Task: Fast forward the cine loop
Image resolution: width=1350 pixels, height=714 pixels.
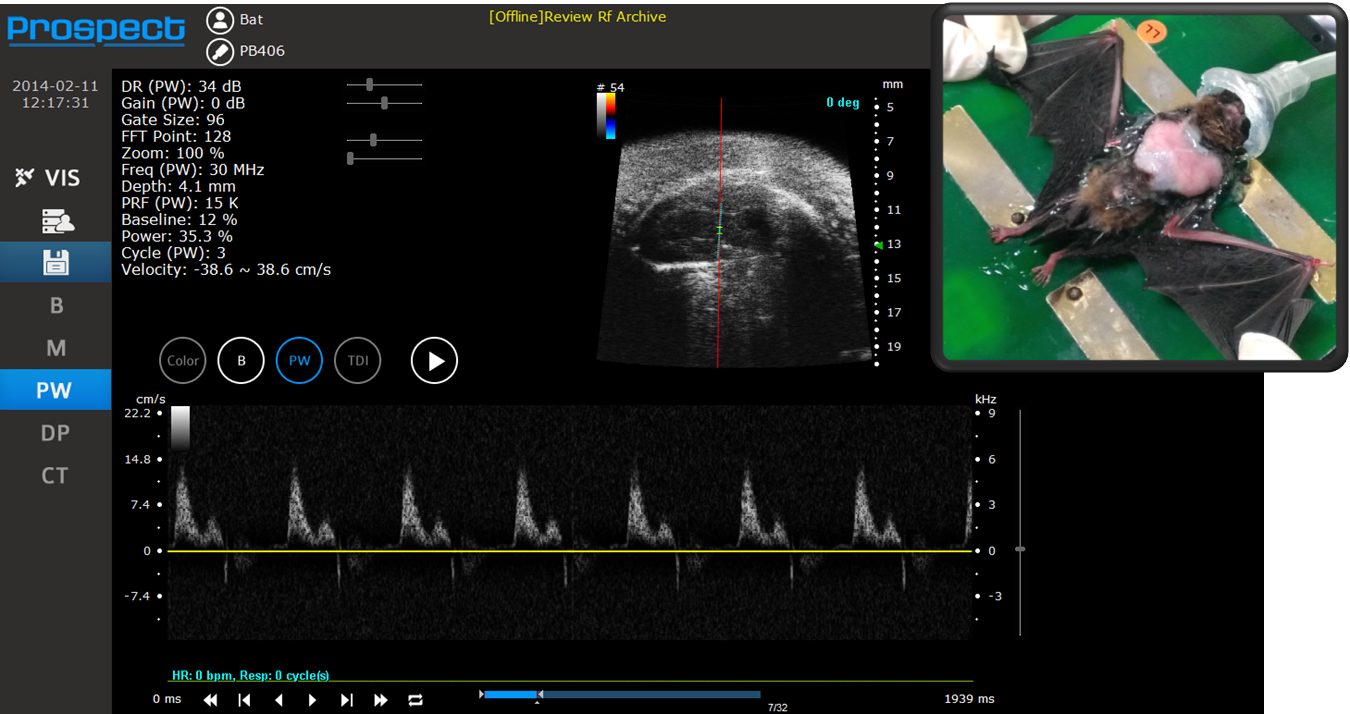Action: (x=381, y=700)
